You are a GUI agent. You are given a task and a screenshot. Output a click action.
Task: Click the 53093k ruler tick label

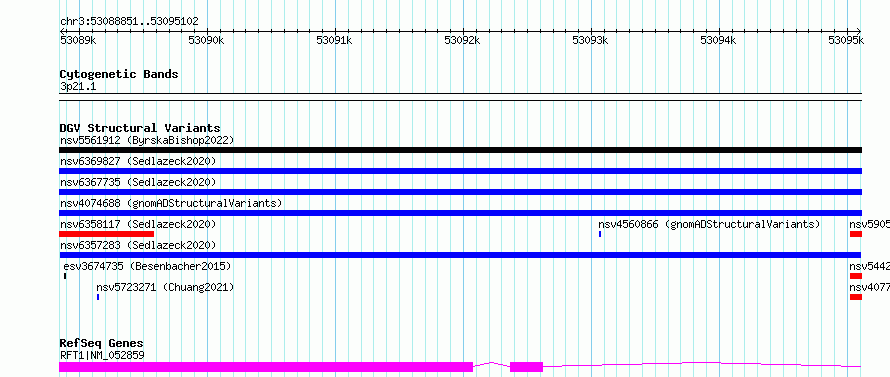[590, 40]
